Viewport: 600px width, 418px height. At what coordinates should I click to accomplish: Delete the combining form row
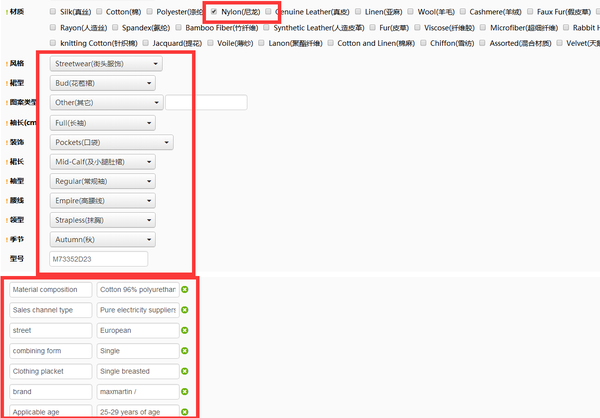[185, 351]
